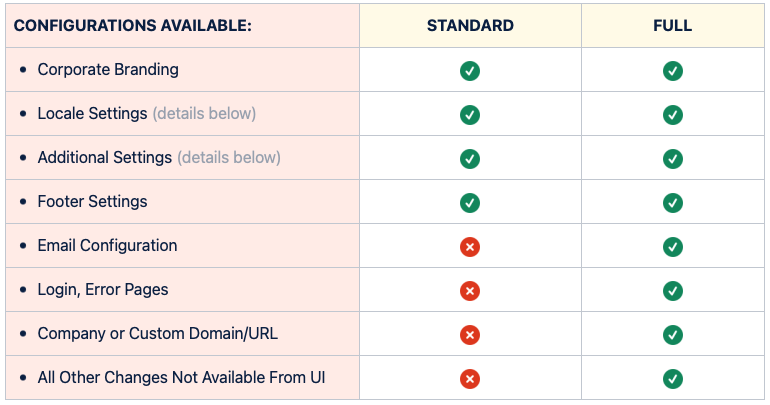Click '(details below)' next to Additional Settings
Image resolution: width=770 pixels, height=405 pixels.
229,158
